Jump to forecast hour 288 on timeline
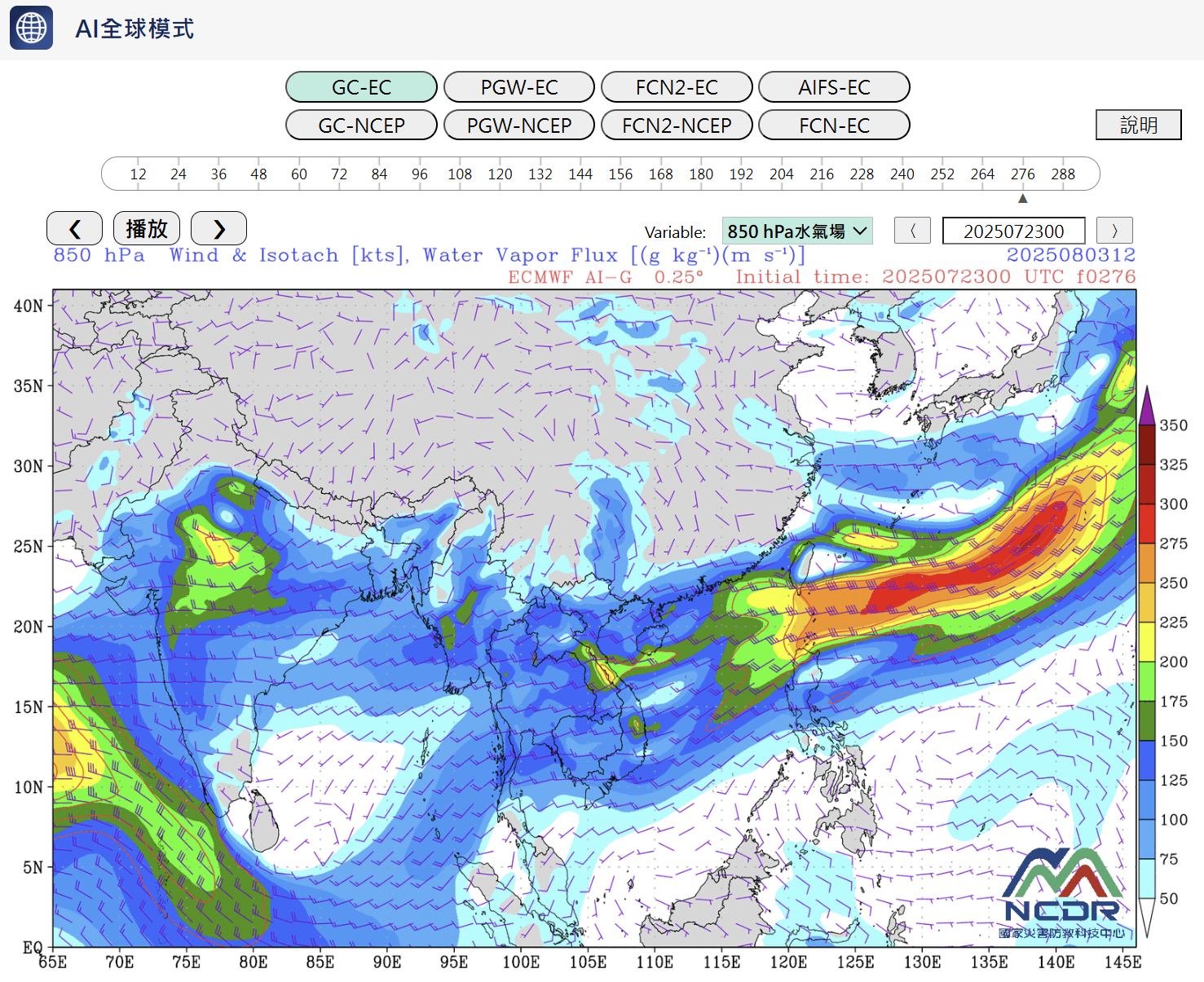 pyautogui.click(x=1063, y=174)
